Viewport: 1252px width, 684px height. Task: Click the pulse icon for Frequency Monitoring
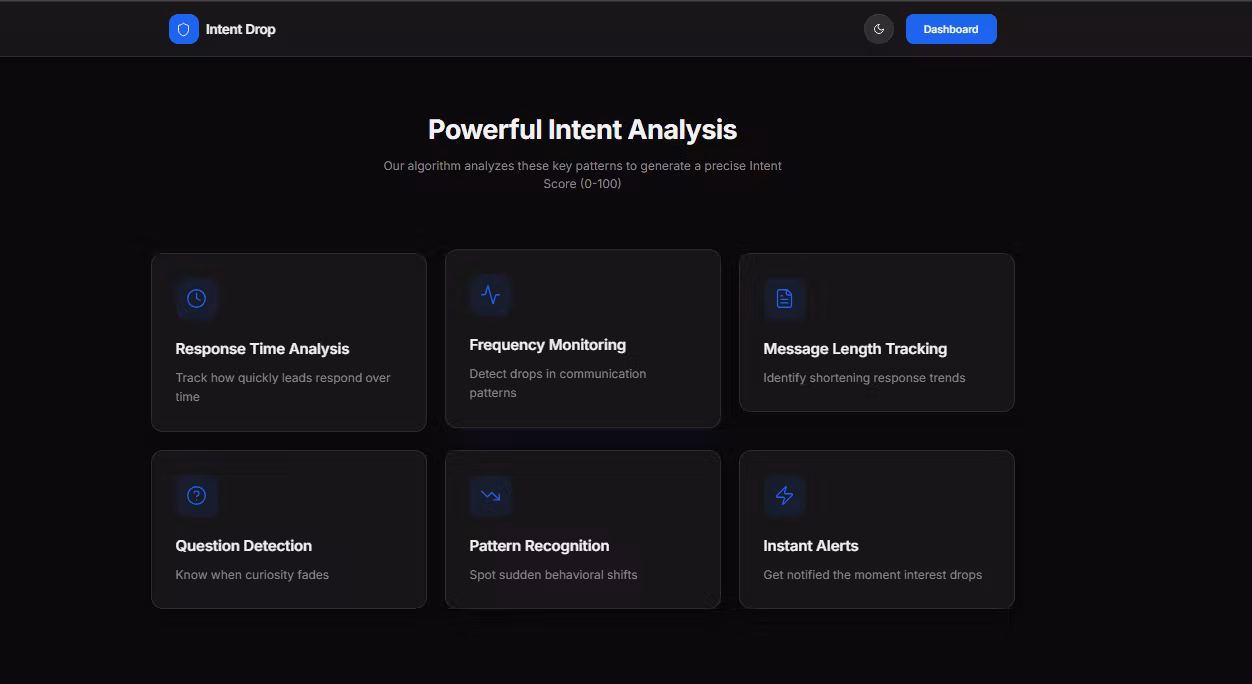[x=490, y=294]
